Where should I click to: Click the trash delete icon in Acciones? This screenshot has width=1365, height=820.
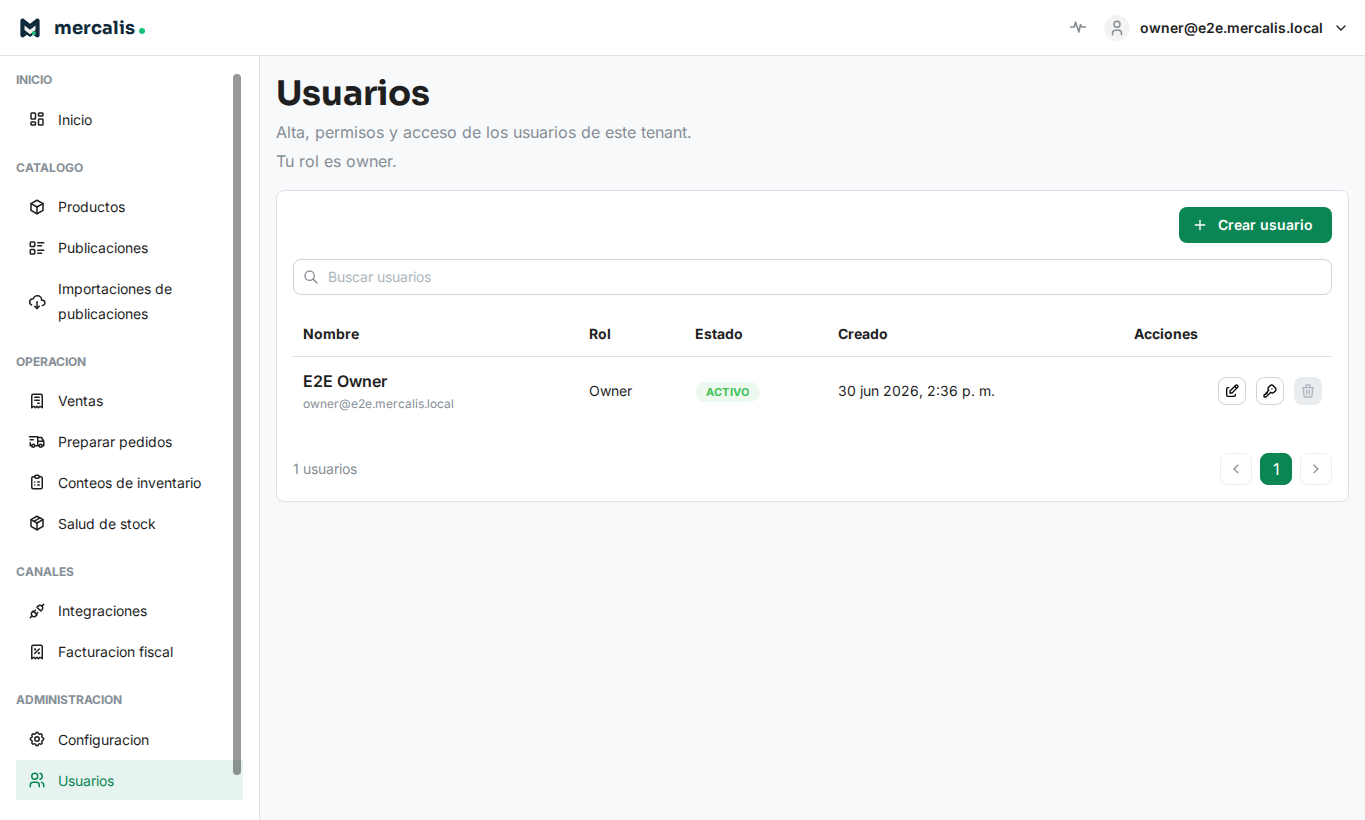pos(1308,391)
